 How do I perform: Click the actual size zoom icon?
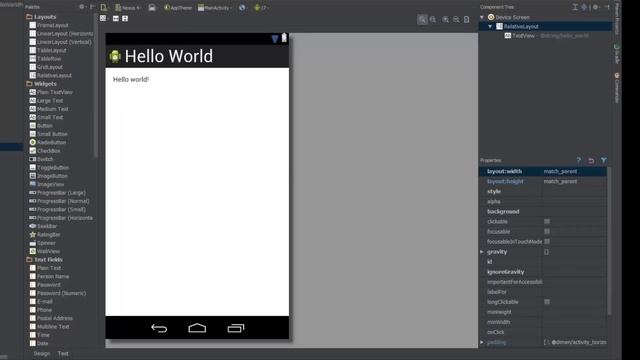[x=433, y=20]
